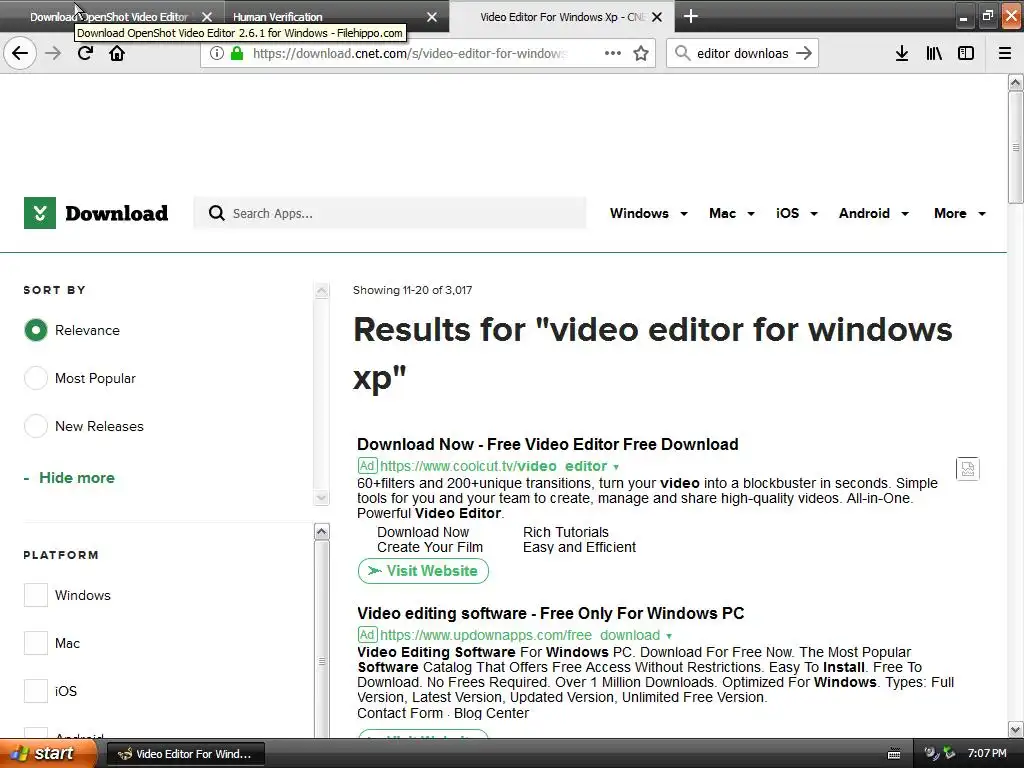The image size is (1024, 768).
Task: Expand the Windows navigation dropdown
Action: [648, 214]
